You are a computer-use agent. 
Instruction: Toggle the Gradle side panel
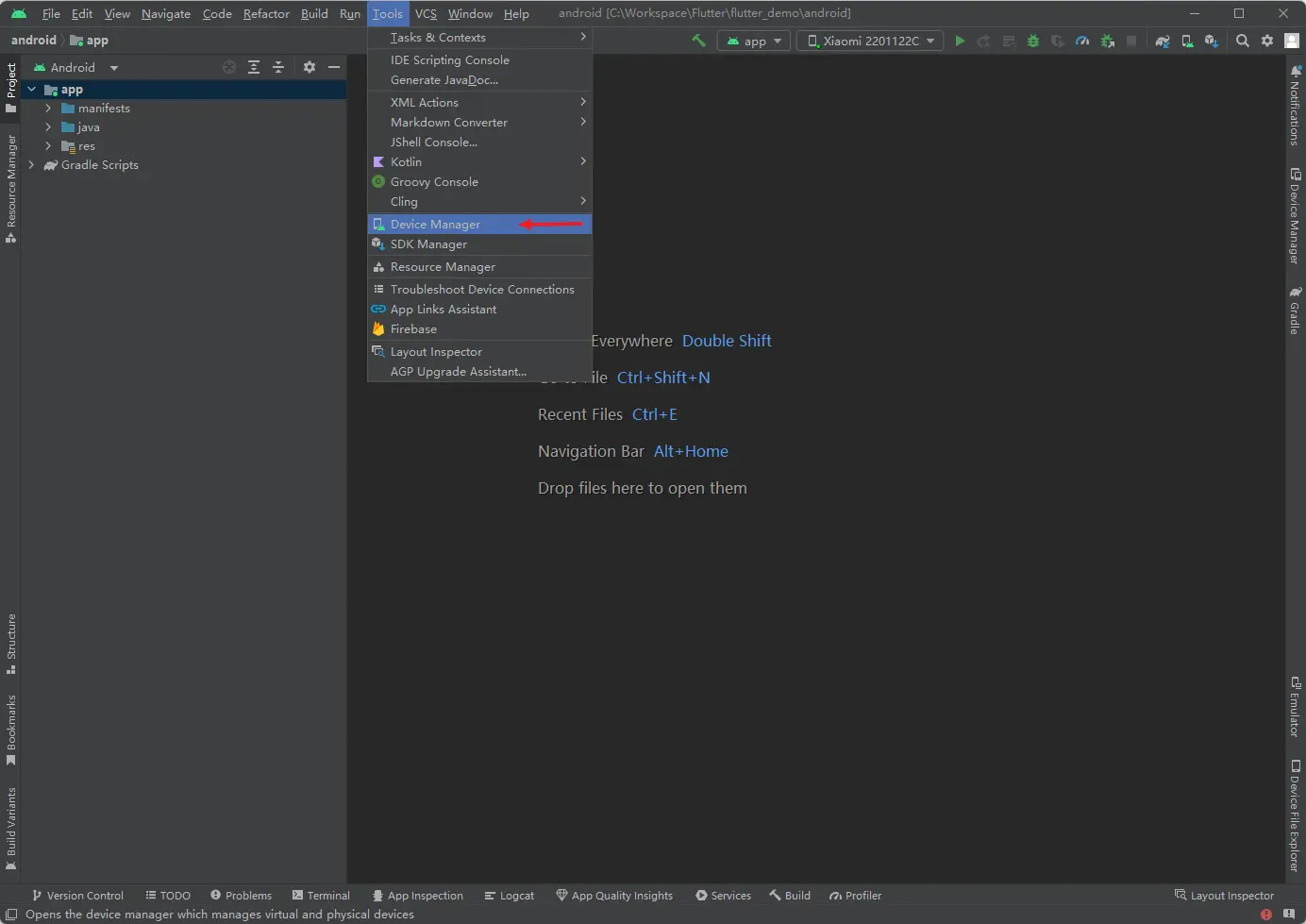pos(1295,311)
